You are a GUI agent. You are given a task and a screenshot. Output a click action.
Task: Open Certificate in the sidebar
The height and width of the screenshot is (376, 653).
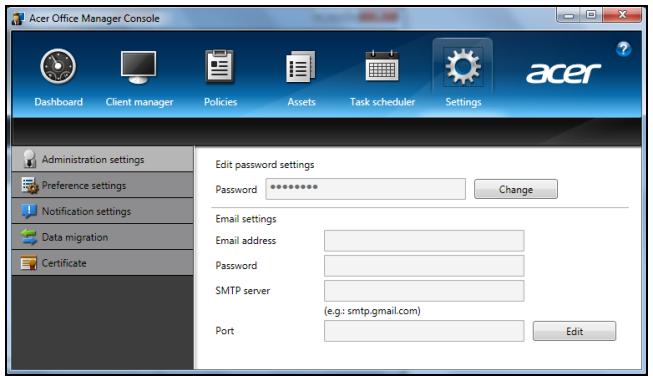[x=103, y=263]
